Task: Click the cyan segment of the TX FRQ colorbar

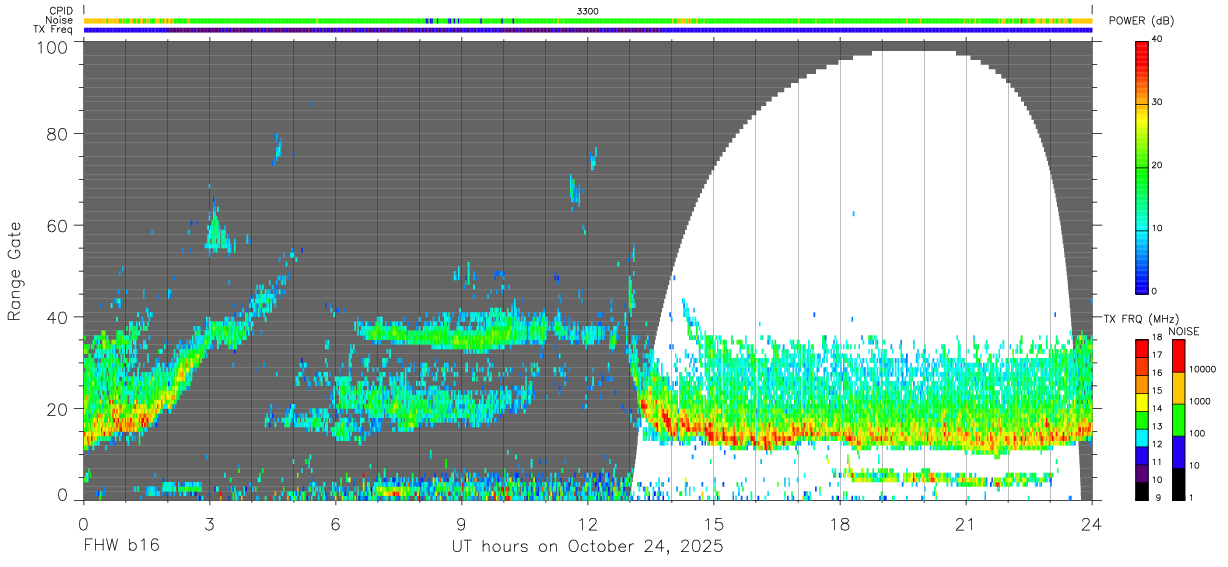Action: [1141, 437]
